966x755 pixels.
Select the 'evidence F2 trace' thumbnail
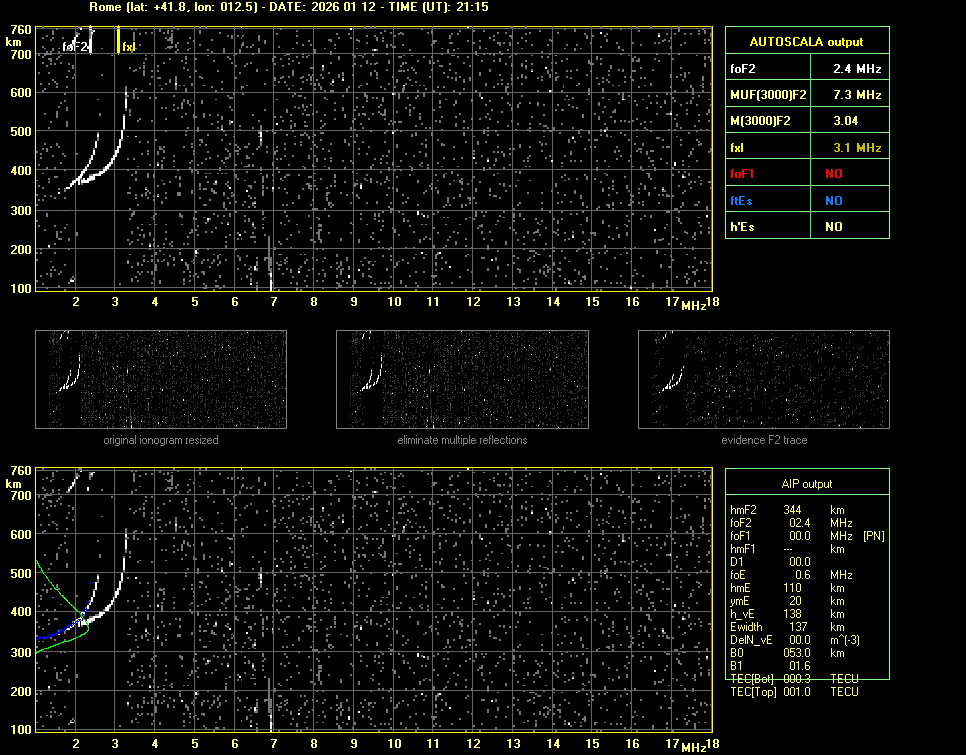(x=764, y=380)
